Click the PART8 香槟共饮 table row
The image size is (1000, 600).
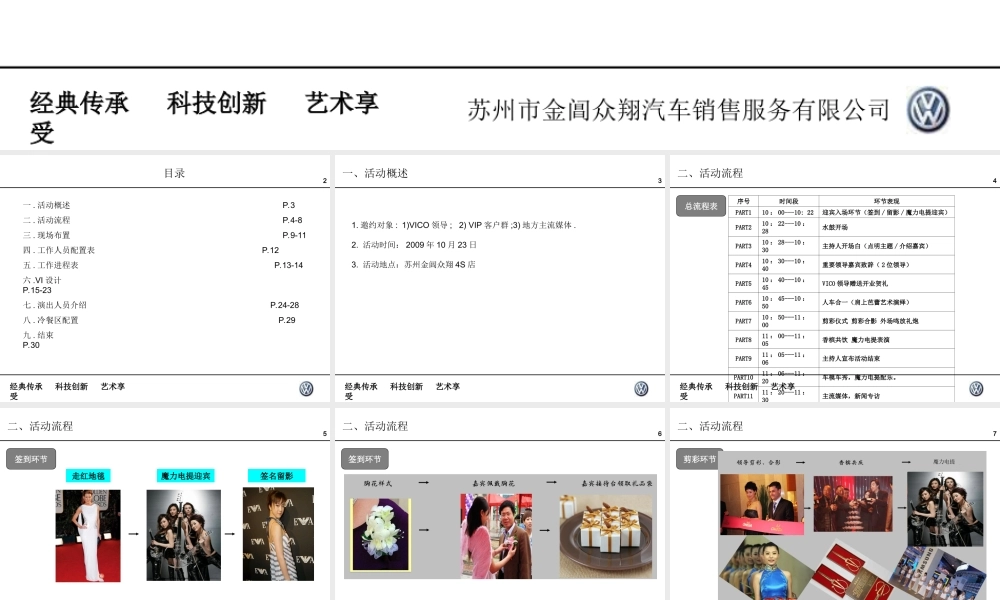(841, 340)
